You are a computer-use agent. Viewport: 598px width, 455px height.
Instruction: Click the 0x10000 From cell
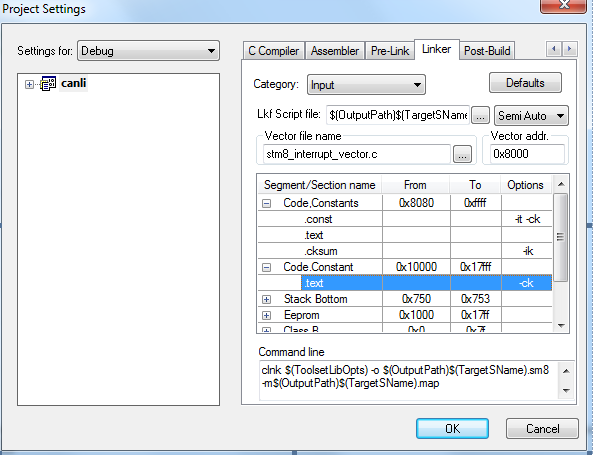pyautogui.click(x=416, y=267)
